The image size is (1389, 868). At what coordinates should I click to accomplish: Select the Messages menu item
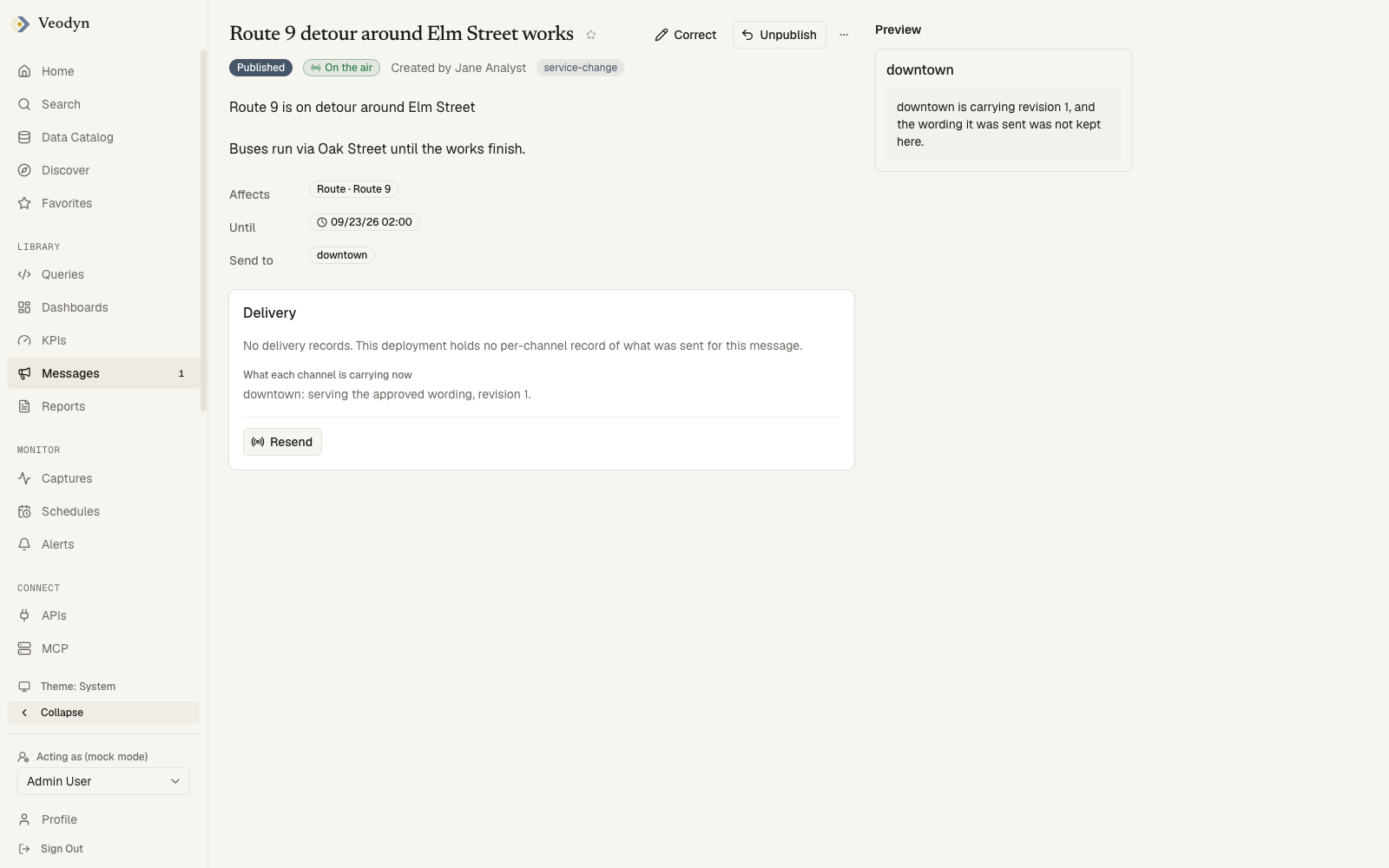pyautogui.click(x=103, y=373)
